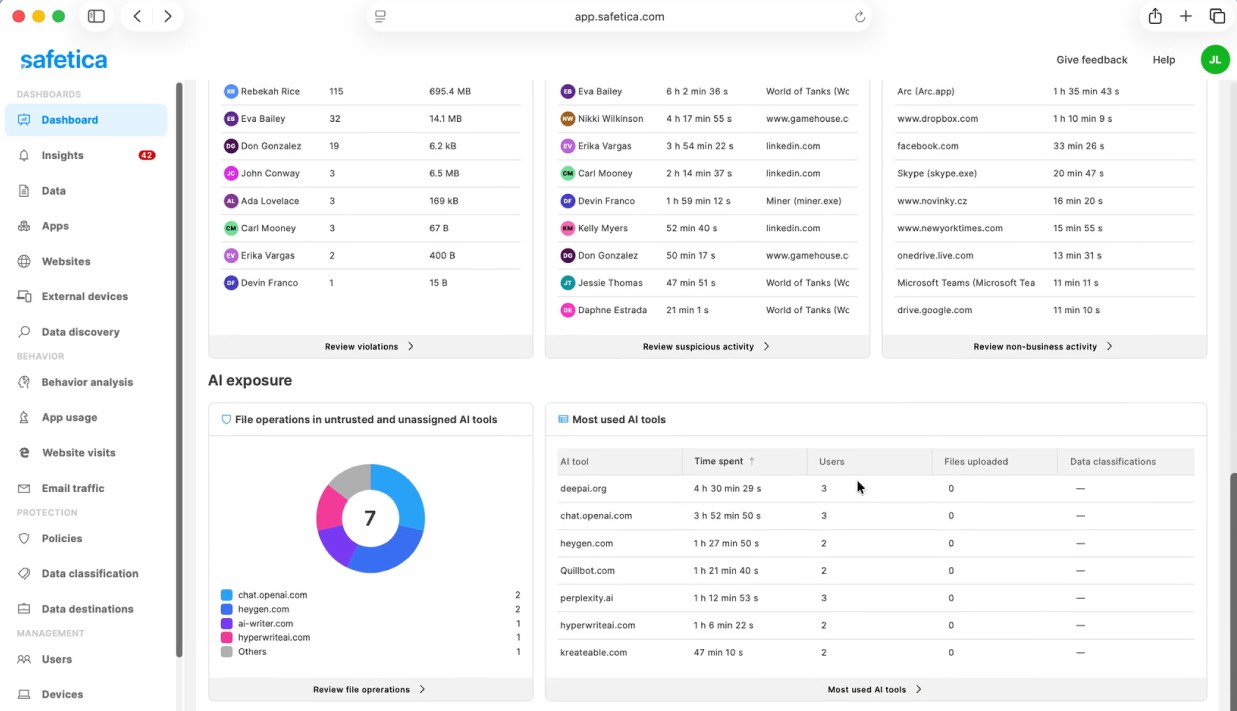Click Rebekah Rice avatar icon
The width and height of the screenshot is (1237, 711).
coord(231,91)
